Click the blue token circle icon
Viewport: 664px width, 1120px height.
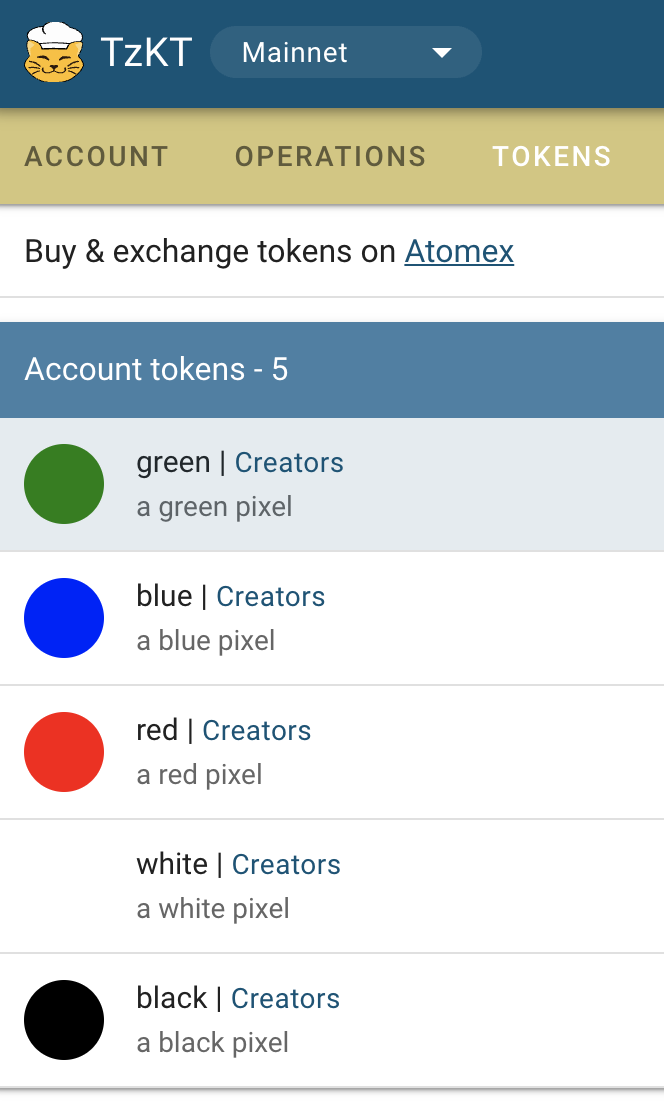(64, 618)
